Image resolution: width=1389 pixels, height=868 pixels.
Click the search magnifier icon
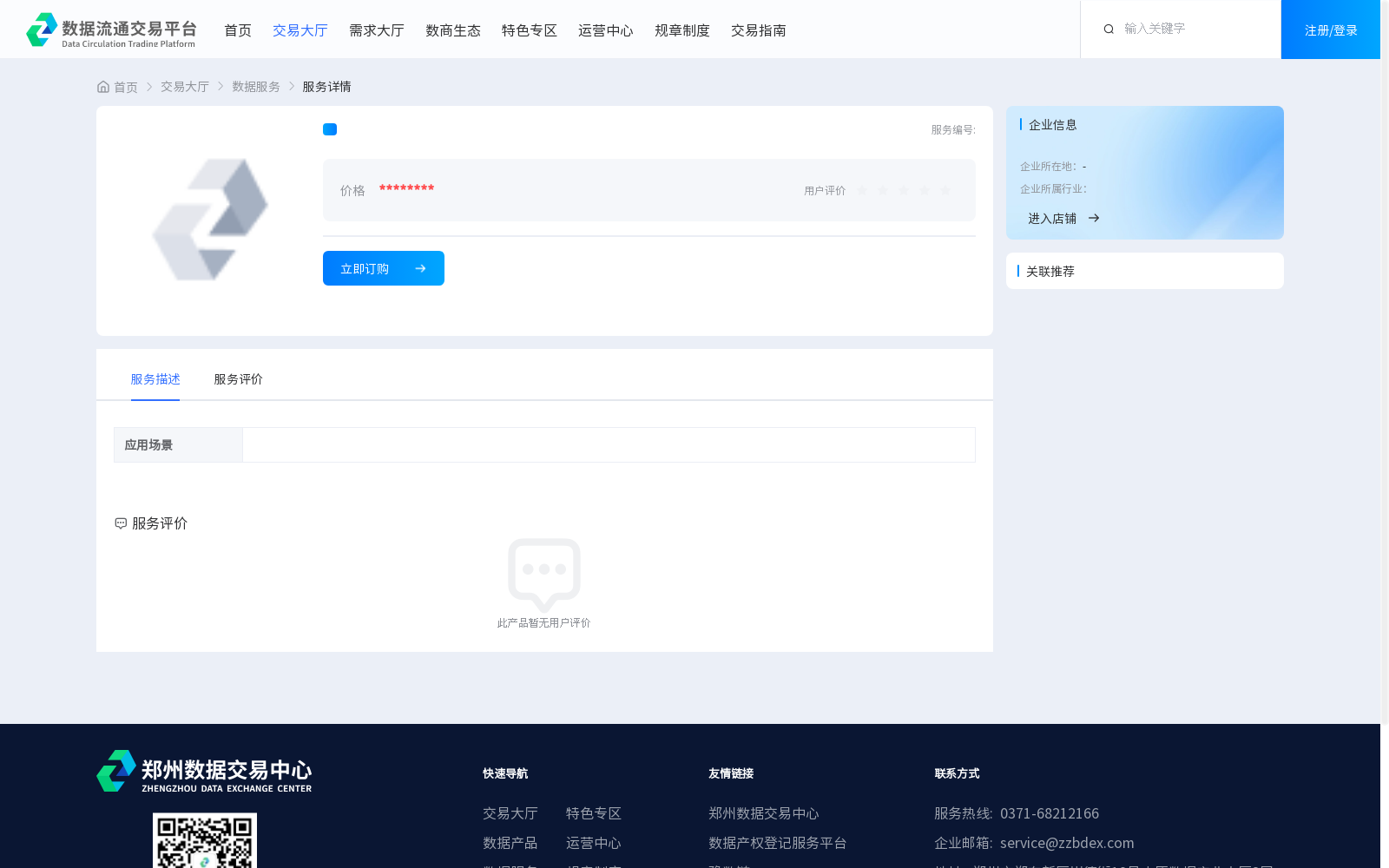tap(1109, 28)
